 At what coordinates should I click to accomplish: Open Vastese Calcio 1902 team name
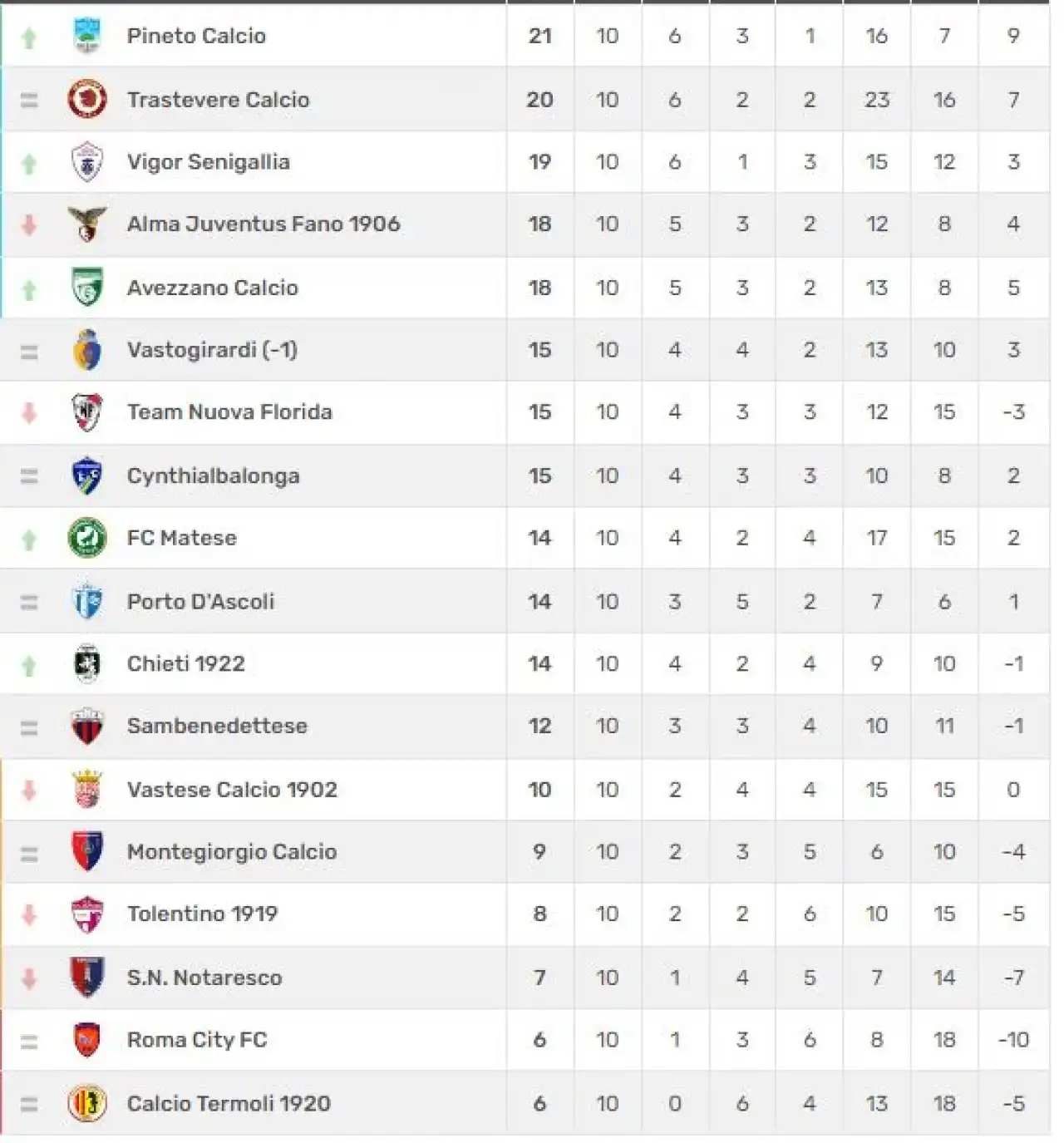(x=232, y=789)
